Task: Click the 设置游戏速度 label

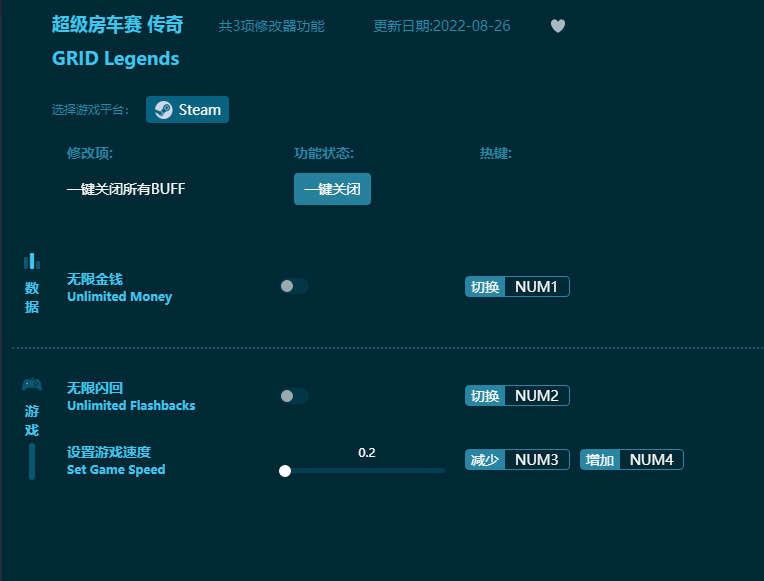Action: [109, 452]
